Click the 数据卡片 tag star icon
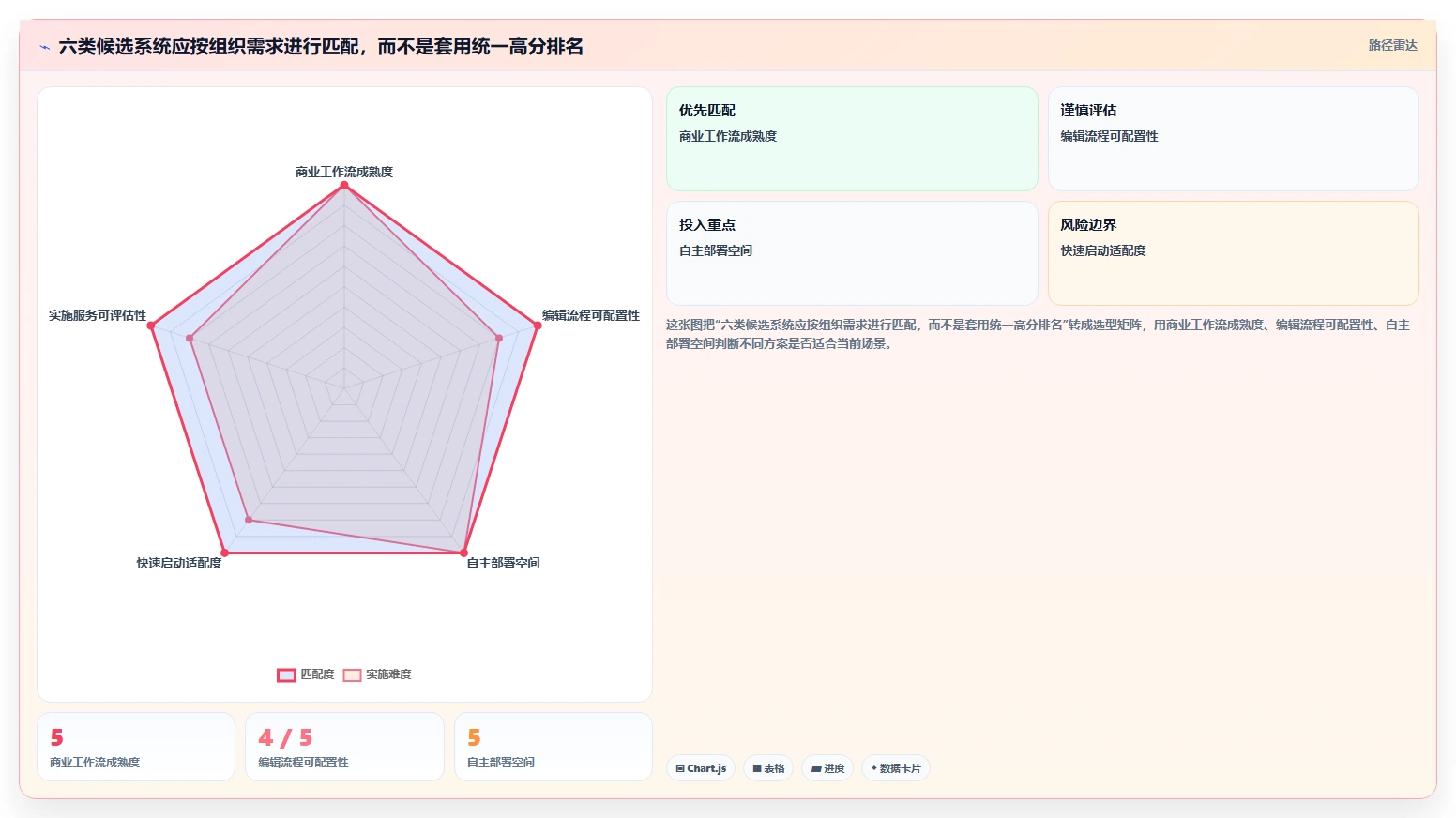1456x818 pixels. (x=874, y=768)
